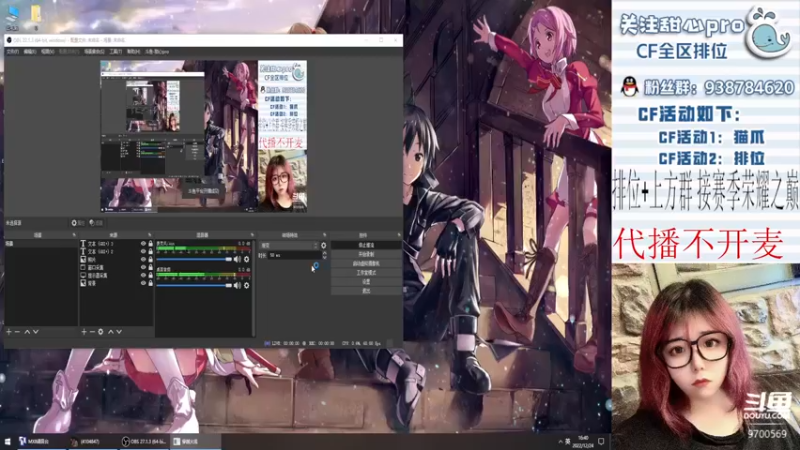Remove selected source with the minus icon
Screen dimensions: 800x450
pos(92,332)
